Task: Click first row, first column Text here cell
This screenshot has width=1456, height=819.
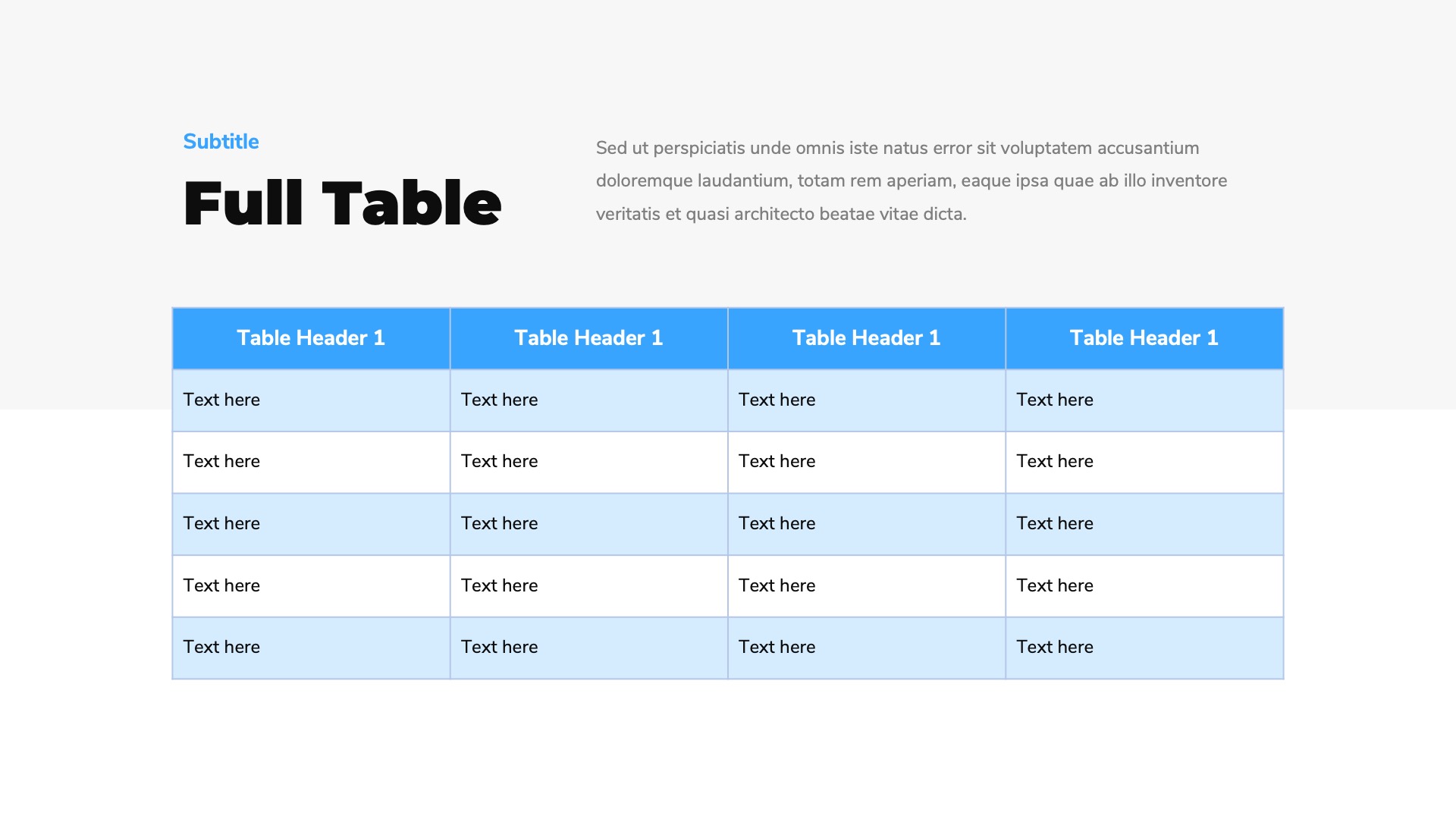Action: 221,400
